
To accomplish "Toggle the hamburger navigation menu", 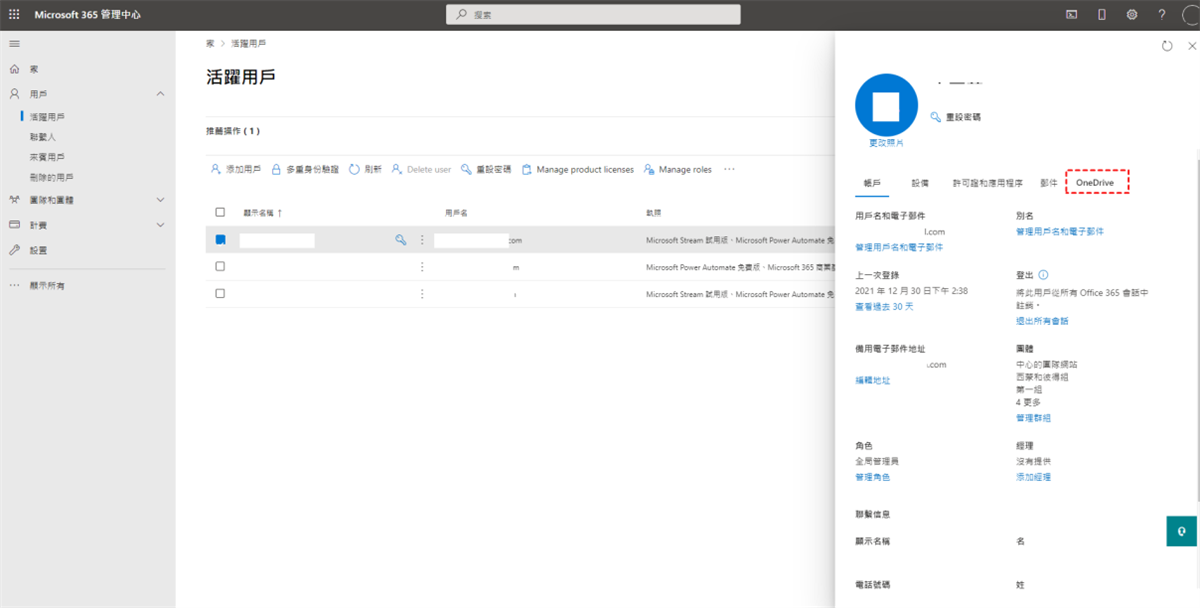I will point(14,44).
